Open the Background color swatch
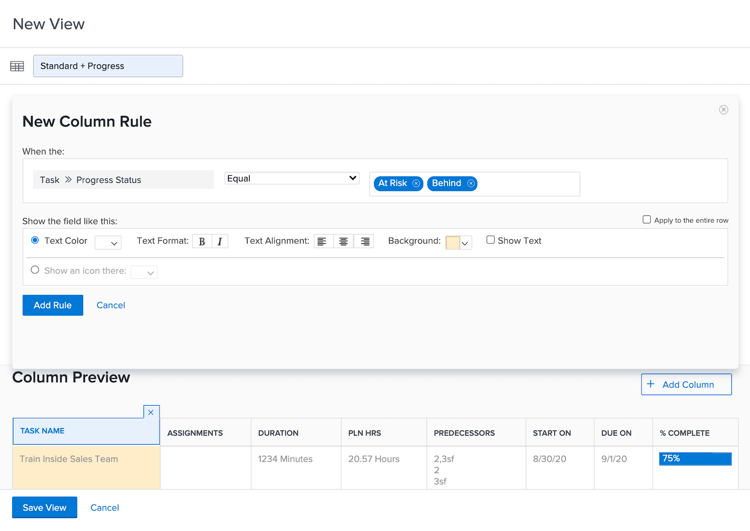Screen dimensions: 750x531 coord(458,243)
